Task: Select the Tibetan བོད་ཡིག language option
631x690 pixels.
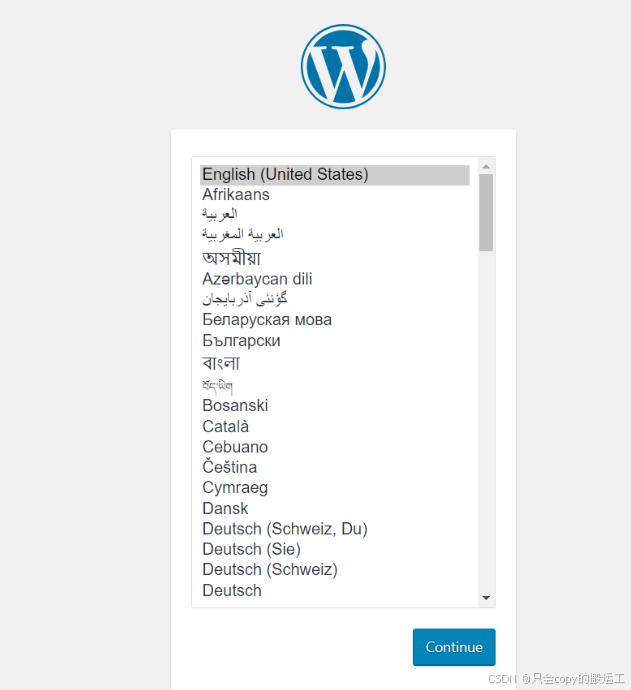Action: click(x=334, y=386)
